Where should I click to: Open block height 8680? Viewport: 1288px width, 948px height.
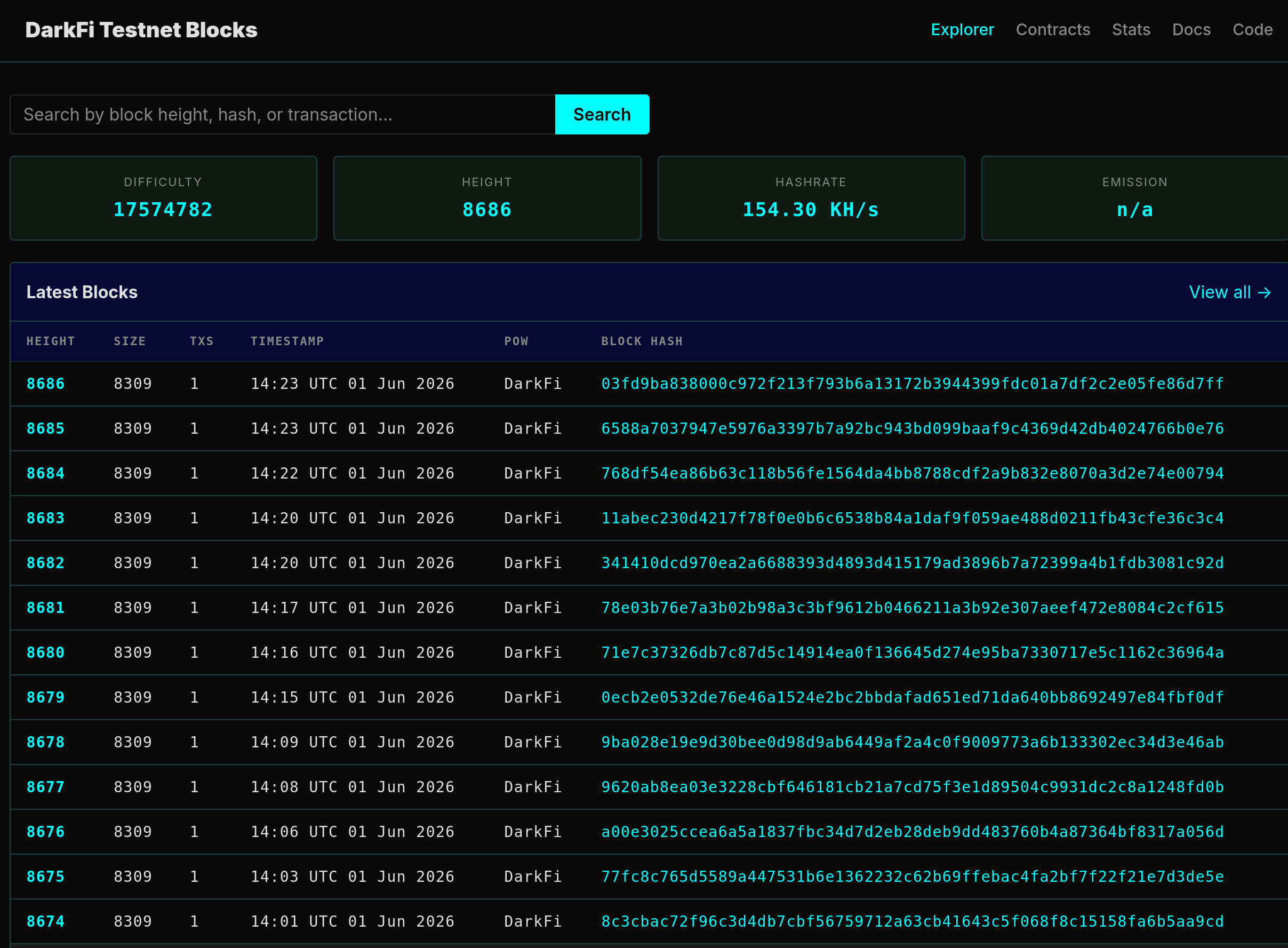coord(45,652)
